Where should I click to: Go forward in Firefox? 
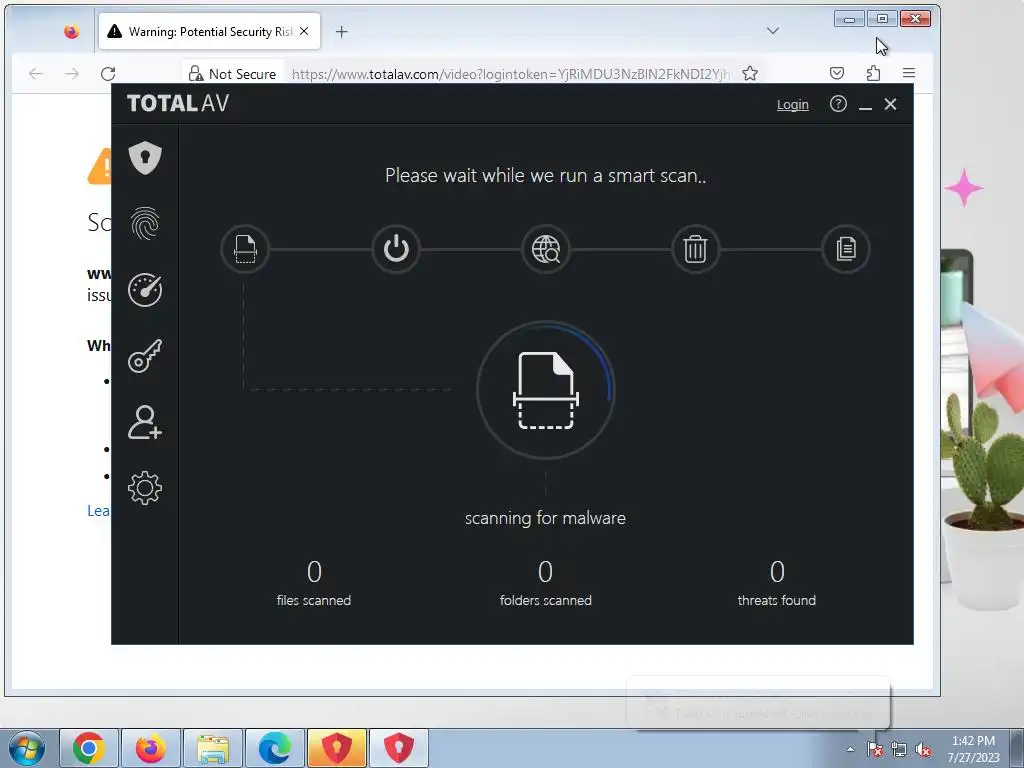point(72,74)
